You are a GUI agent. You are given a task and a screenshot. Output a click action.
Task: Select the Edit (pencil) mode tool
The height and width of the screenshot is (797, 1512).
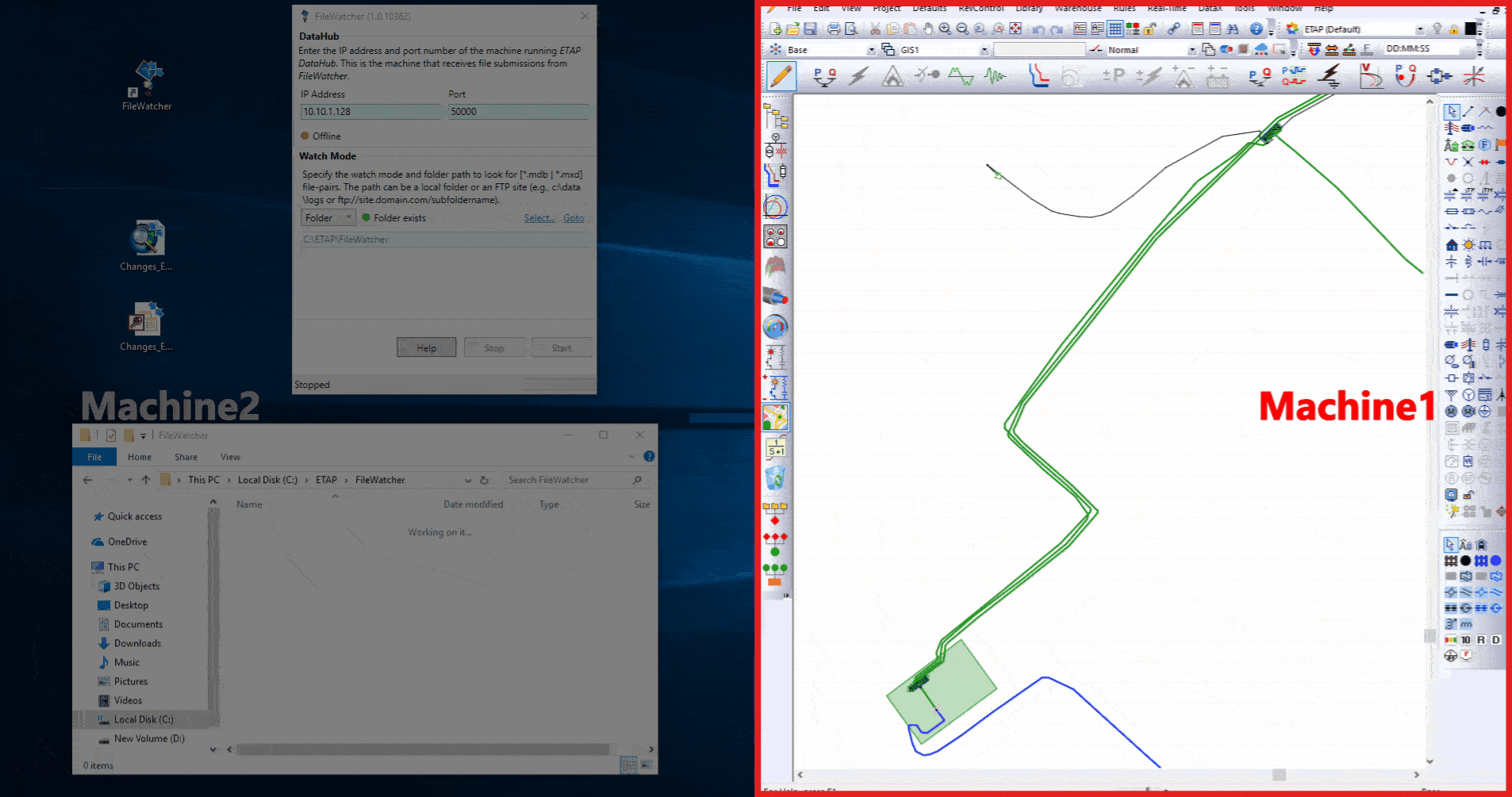pos(781,75)
